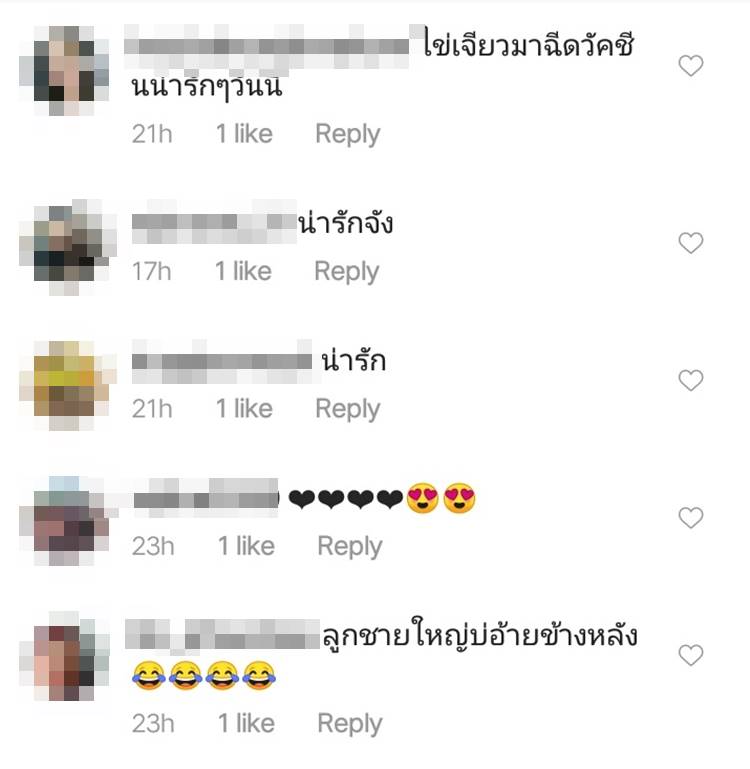
Task: Like the first comment with heart icon
Action: click(691, 66)
